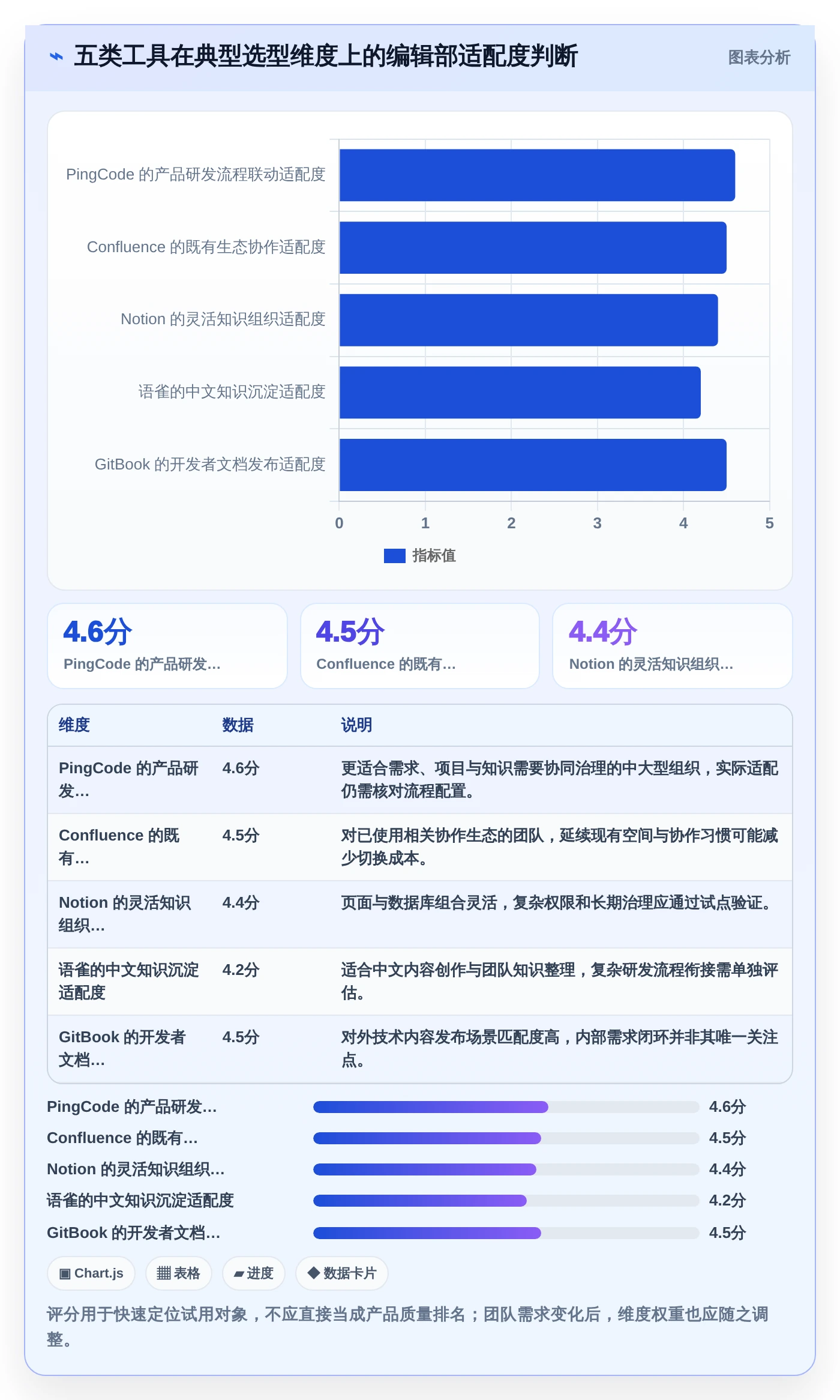Select the Chart.js tag
840x1400 pixels.
click(x=91, y=1273)
